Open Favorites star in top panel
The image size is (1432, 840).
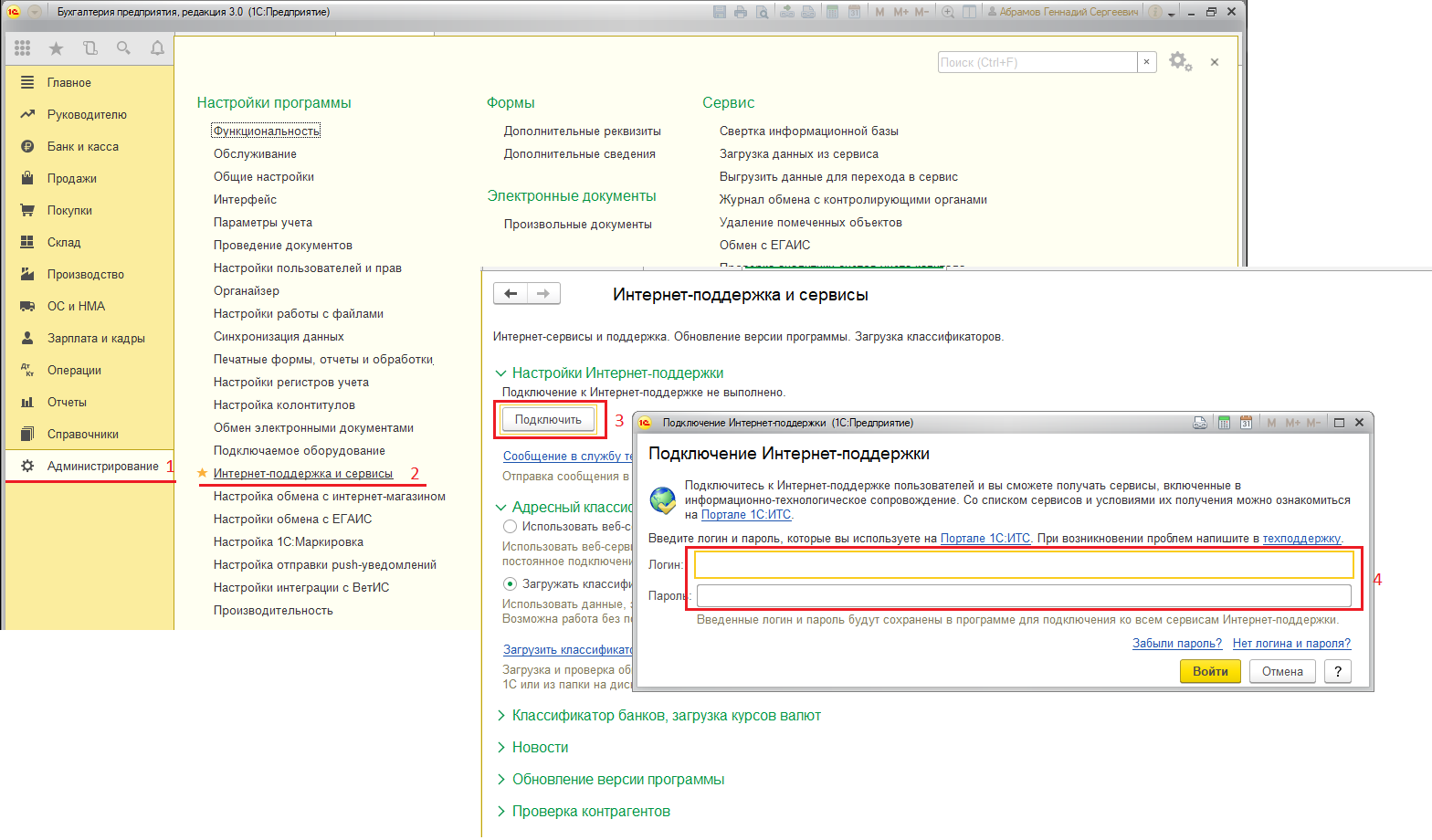56,48
